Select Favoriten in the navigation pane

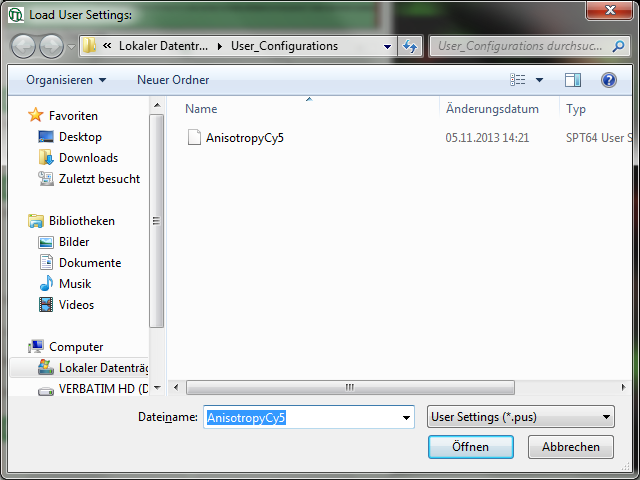coord(73,116)
